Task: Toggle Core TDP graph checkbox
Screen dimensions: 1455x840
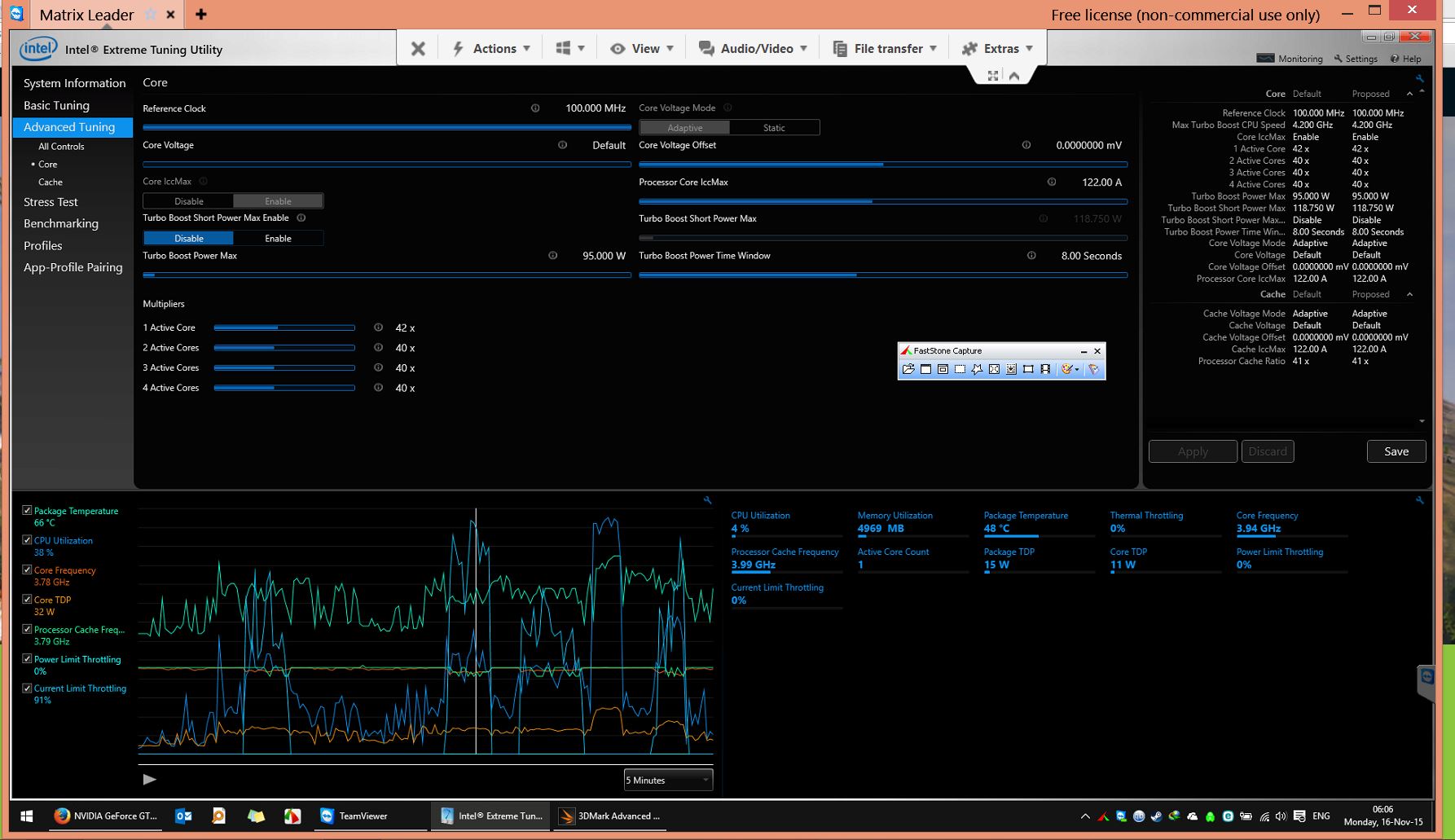Action: coord(27,599)
